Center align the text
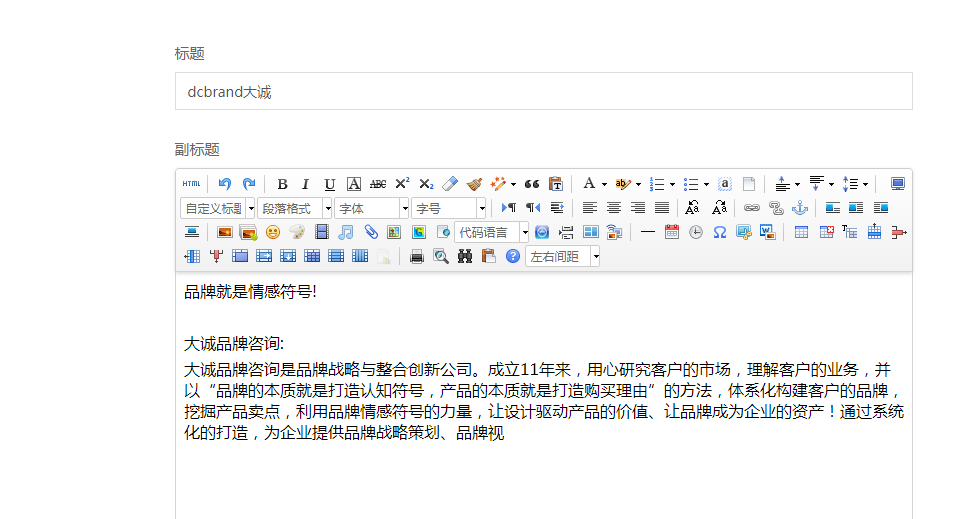The width and height of the screenshot is (967, 519). (614, 208)
